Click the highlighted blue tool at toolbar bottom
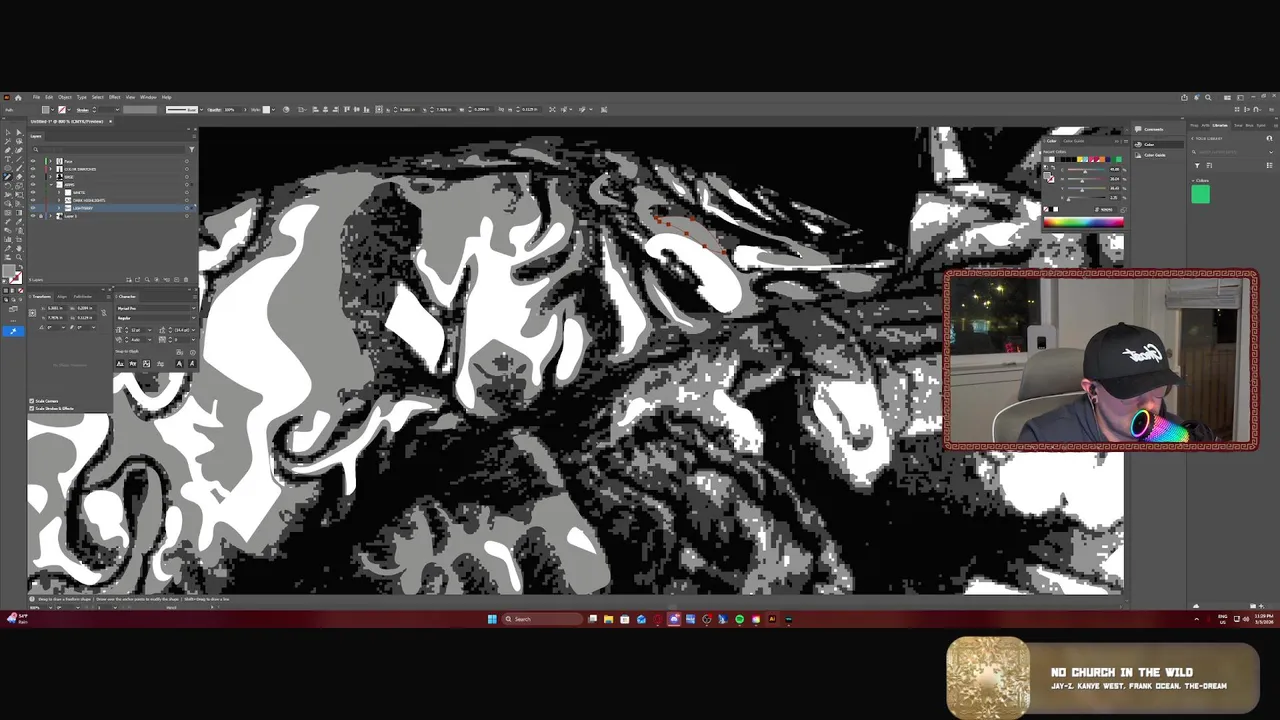This screenshot has height=720, width=1280. [x=13, y=331]
